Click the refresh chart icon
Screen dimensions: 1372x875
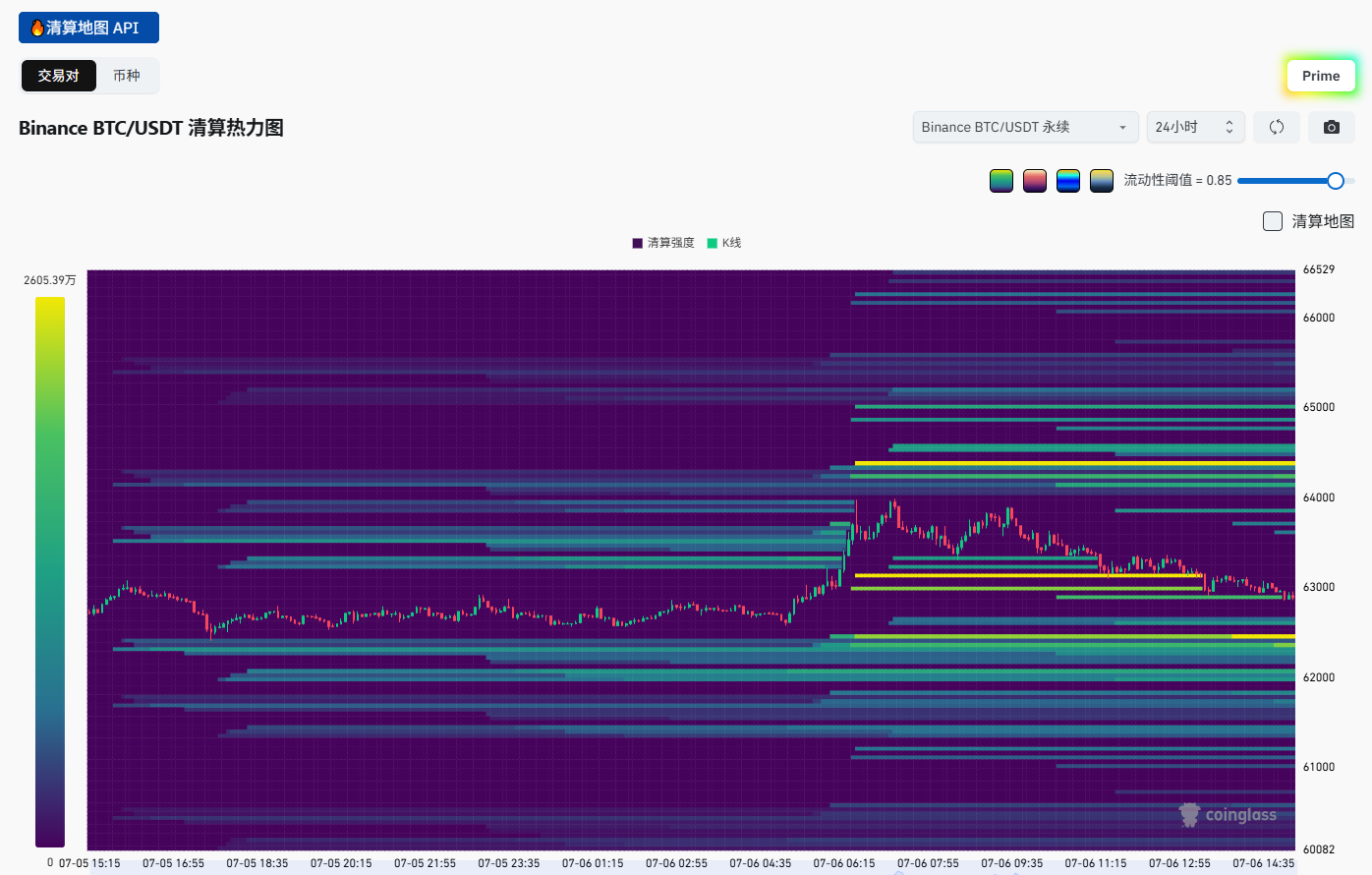1276,127
